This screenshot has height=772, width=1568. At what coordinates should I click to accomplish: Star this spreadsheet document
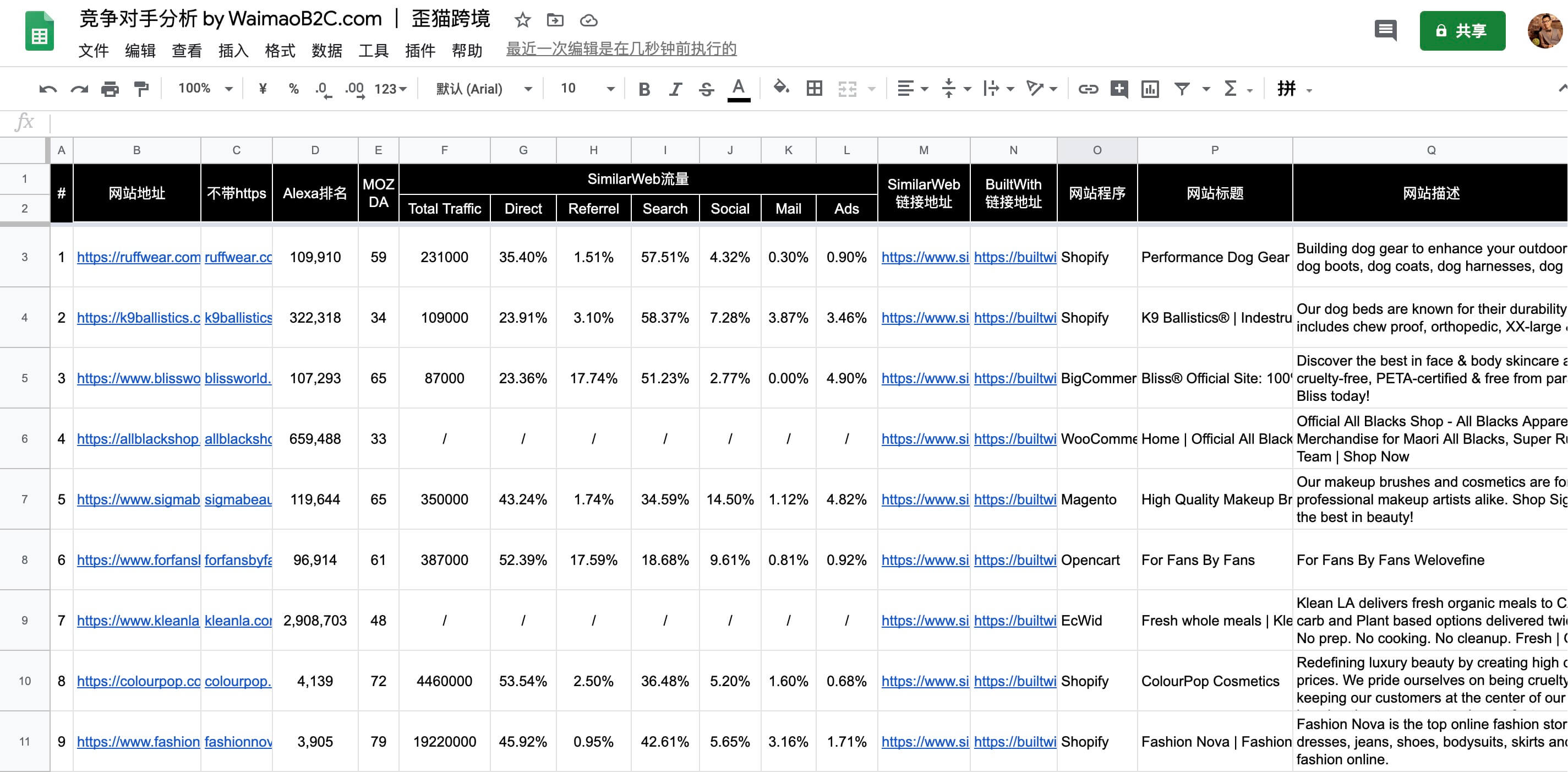522,20
